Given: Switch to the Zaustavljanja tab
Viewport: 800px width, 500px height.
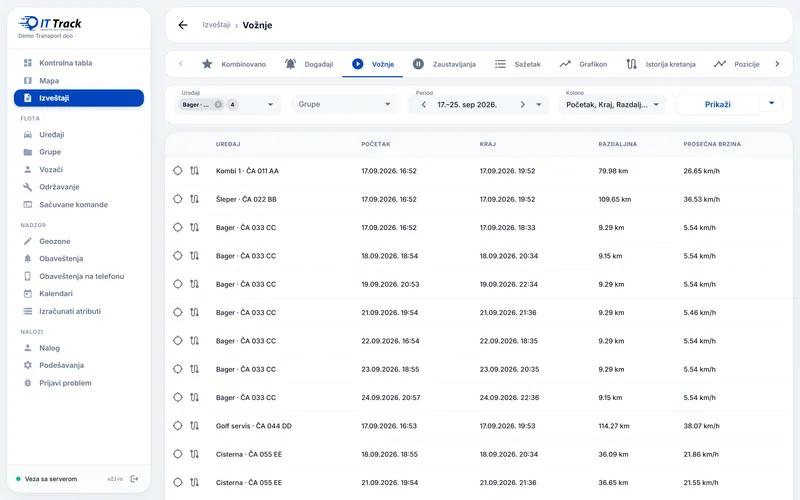Looking at the screenshot, I should tap(444, 64).
